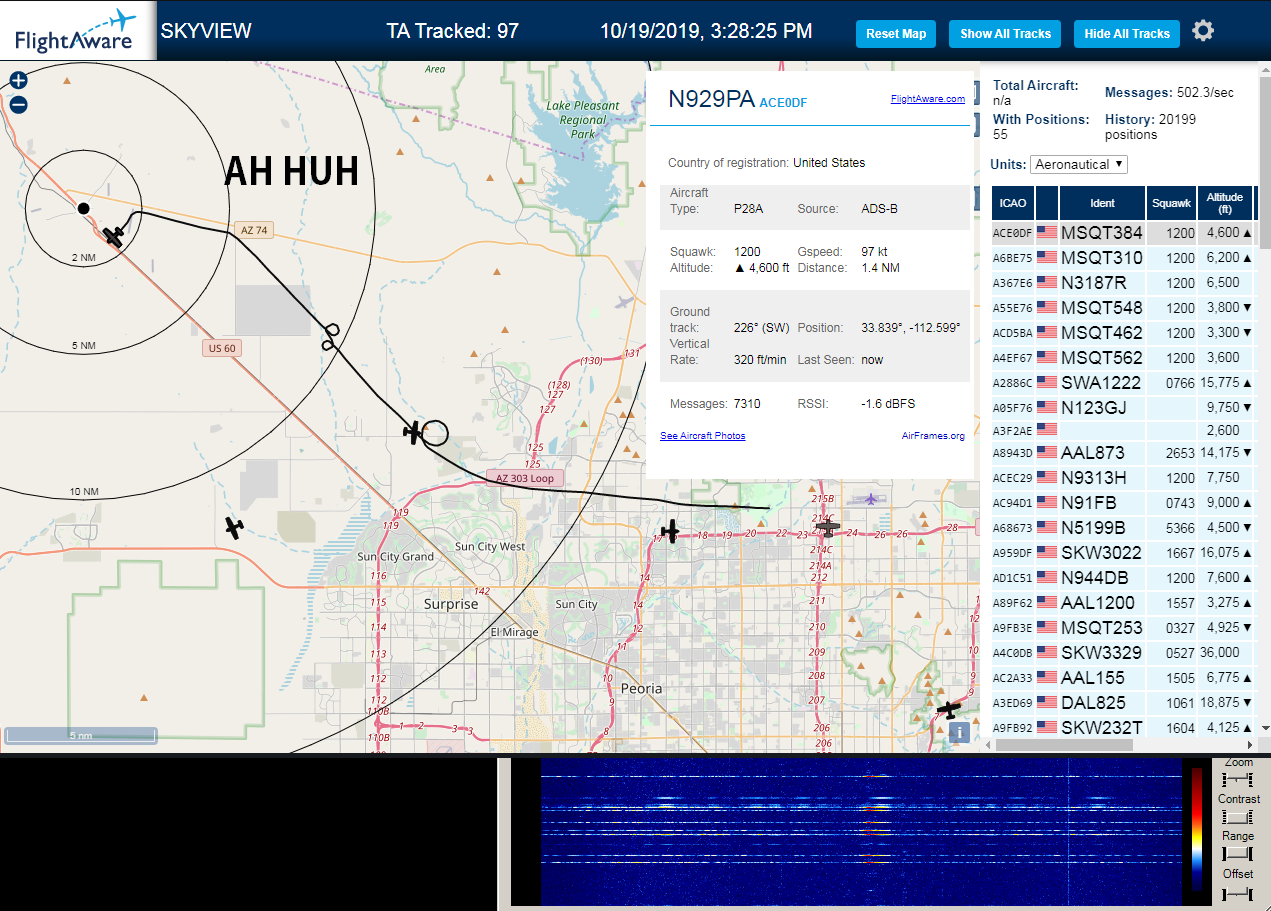Open the AirFrames.org link
The height and width of the screenshot is (911, 1271).
pyautogui.click(x=933, y=436)
